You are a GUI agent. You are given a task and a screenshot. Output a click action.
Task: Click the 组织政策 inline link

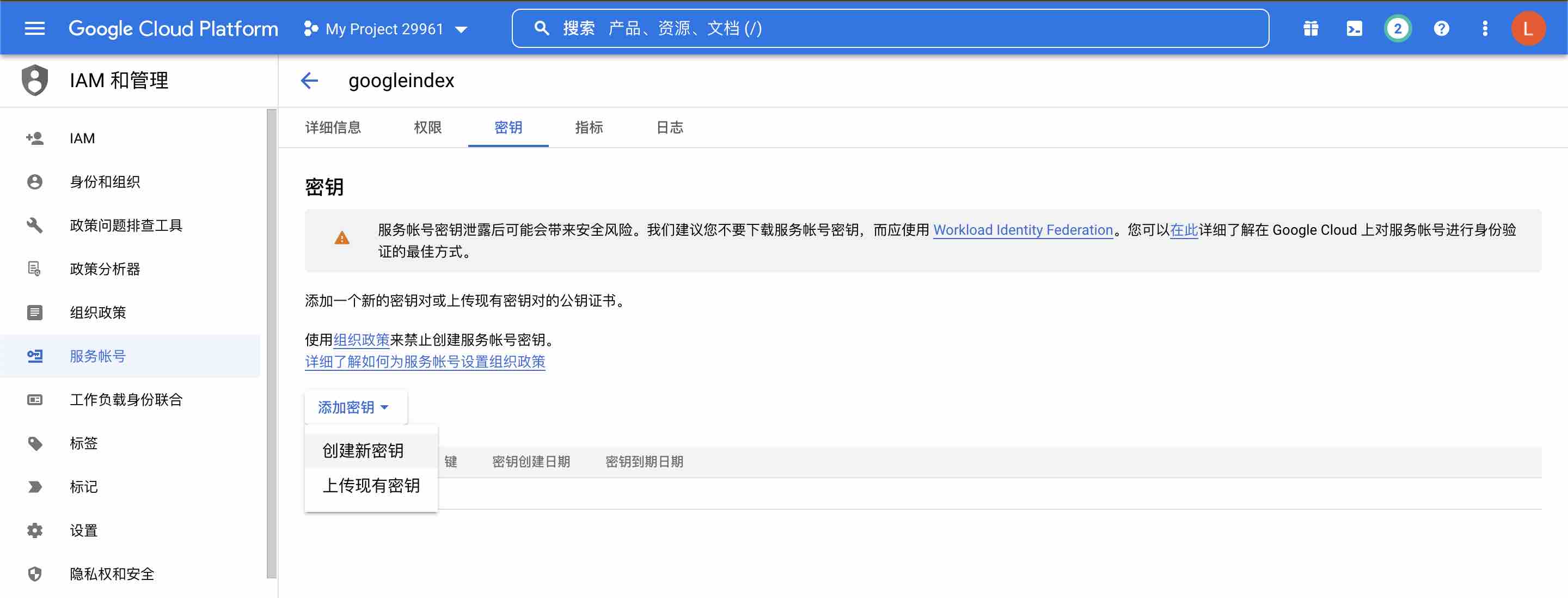tap(361, 340)
